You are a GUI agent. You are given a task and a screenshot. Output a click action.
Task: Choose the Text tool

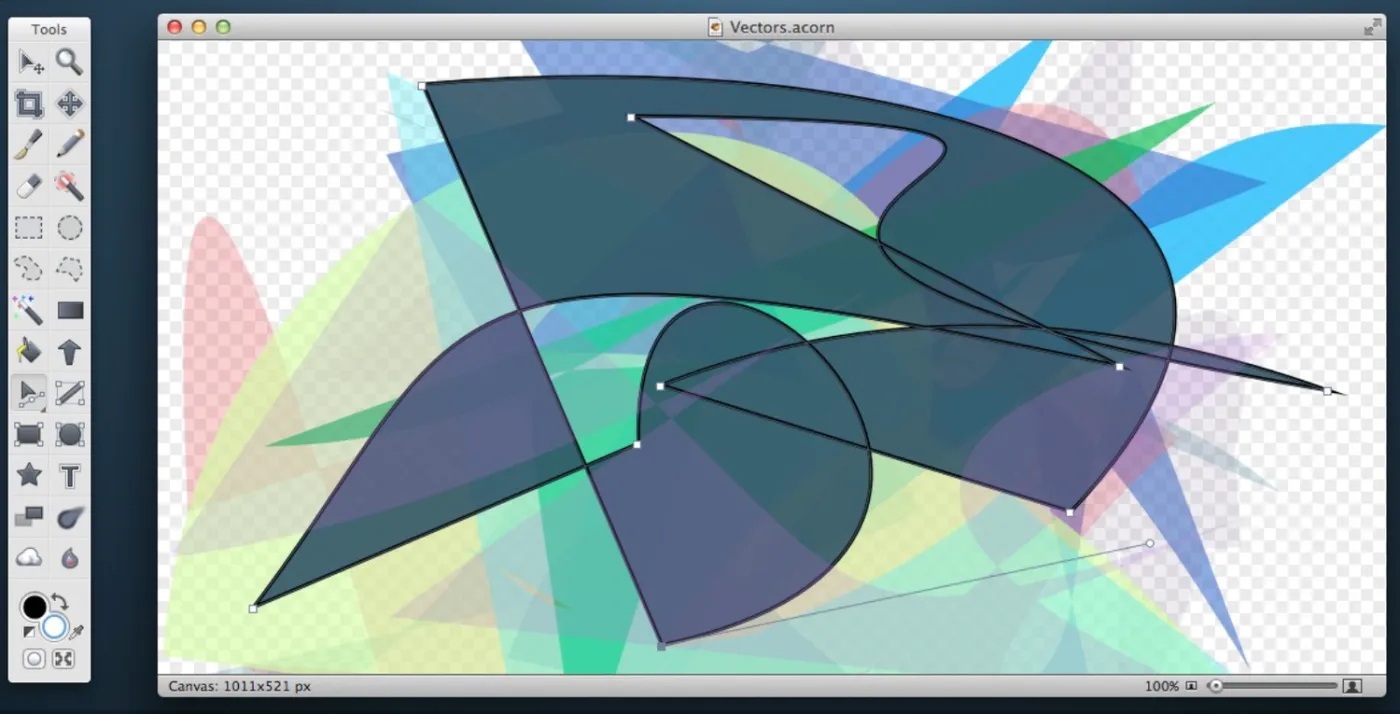pyautogui.click(x=69, y=476)
